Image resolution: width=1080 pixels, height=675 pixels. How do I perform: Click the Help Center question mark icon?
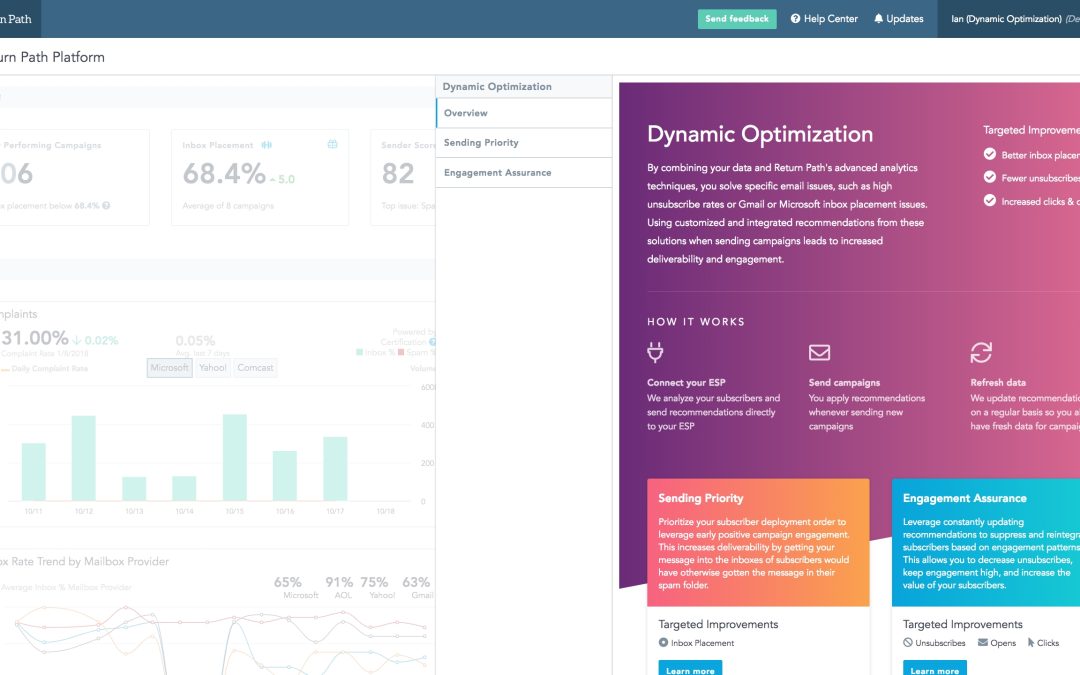[796, 19]
